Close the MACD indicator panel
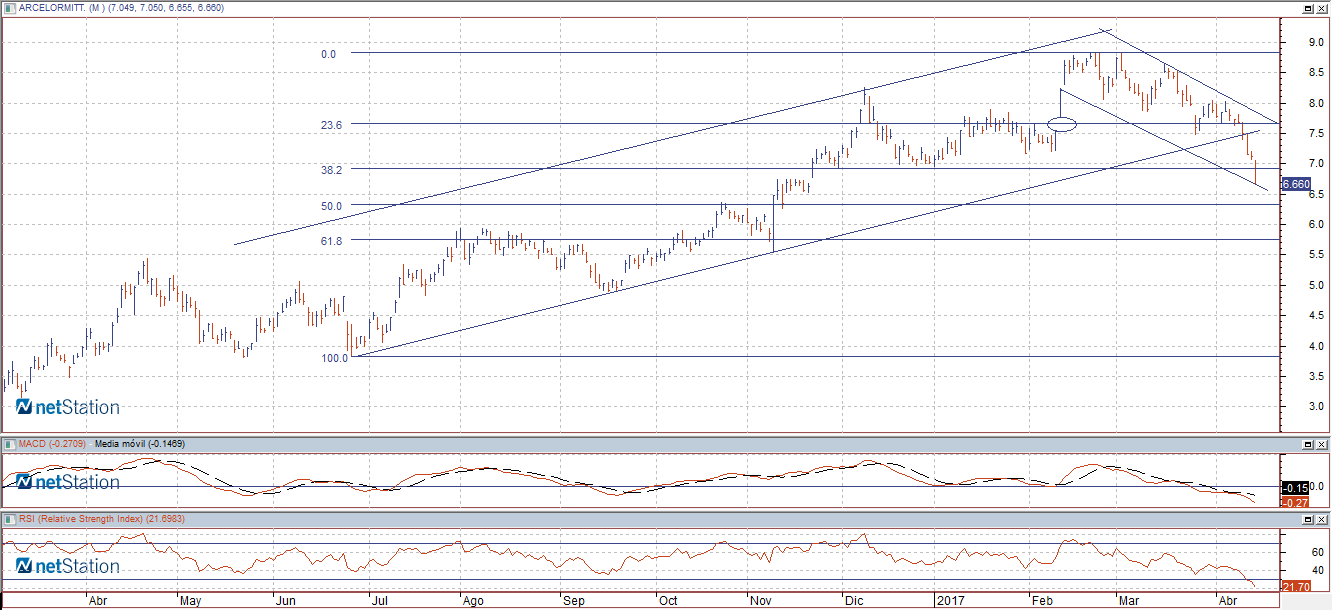The width and height of the screenshot is (1332, 610). coord(1321,443)
